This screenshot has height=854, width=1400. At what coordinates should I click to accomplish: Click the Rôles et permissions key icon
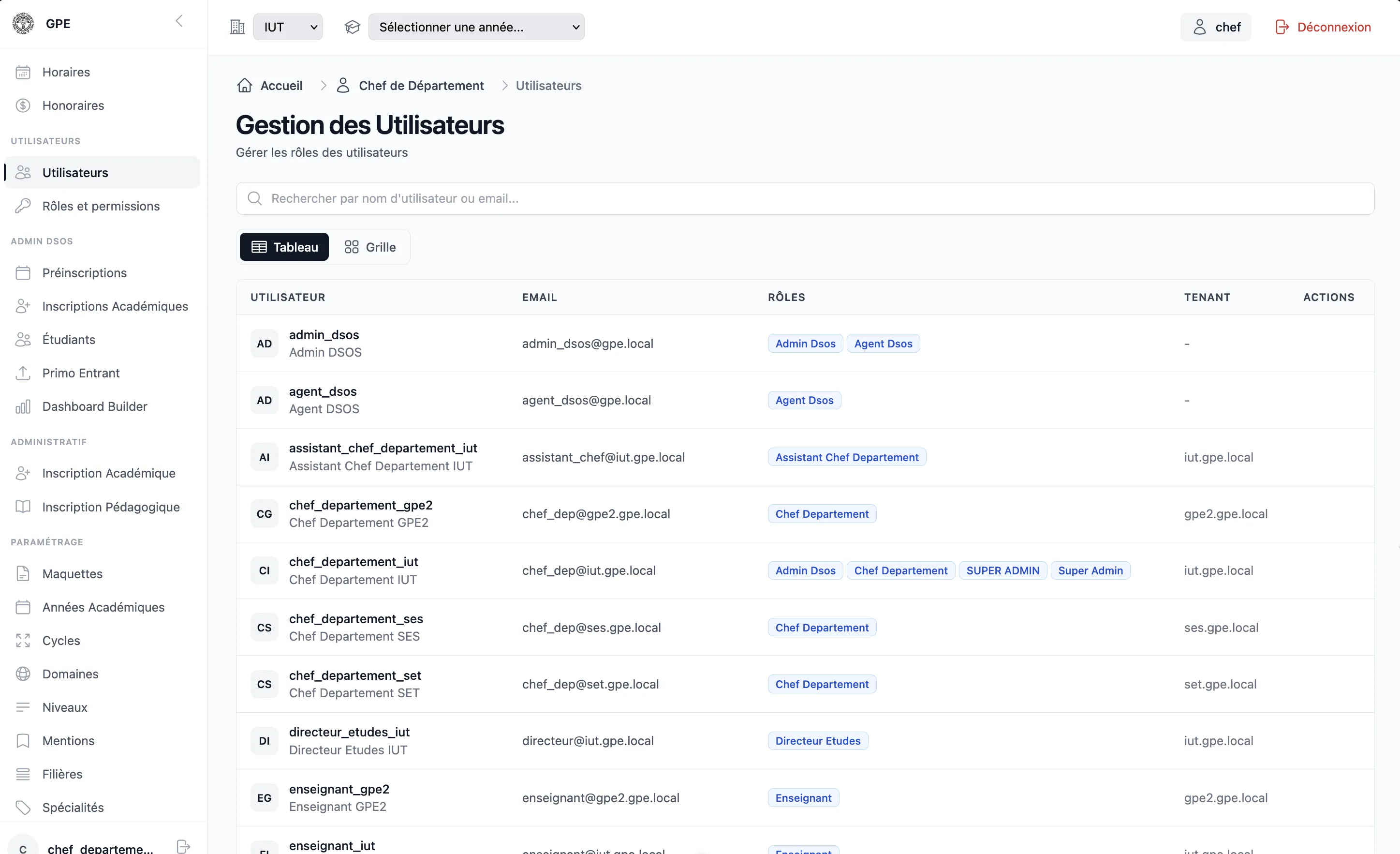[x=23, y=206]
